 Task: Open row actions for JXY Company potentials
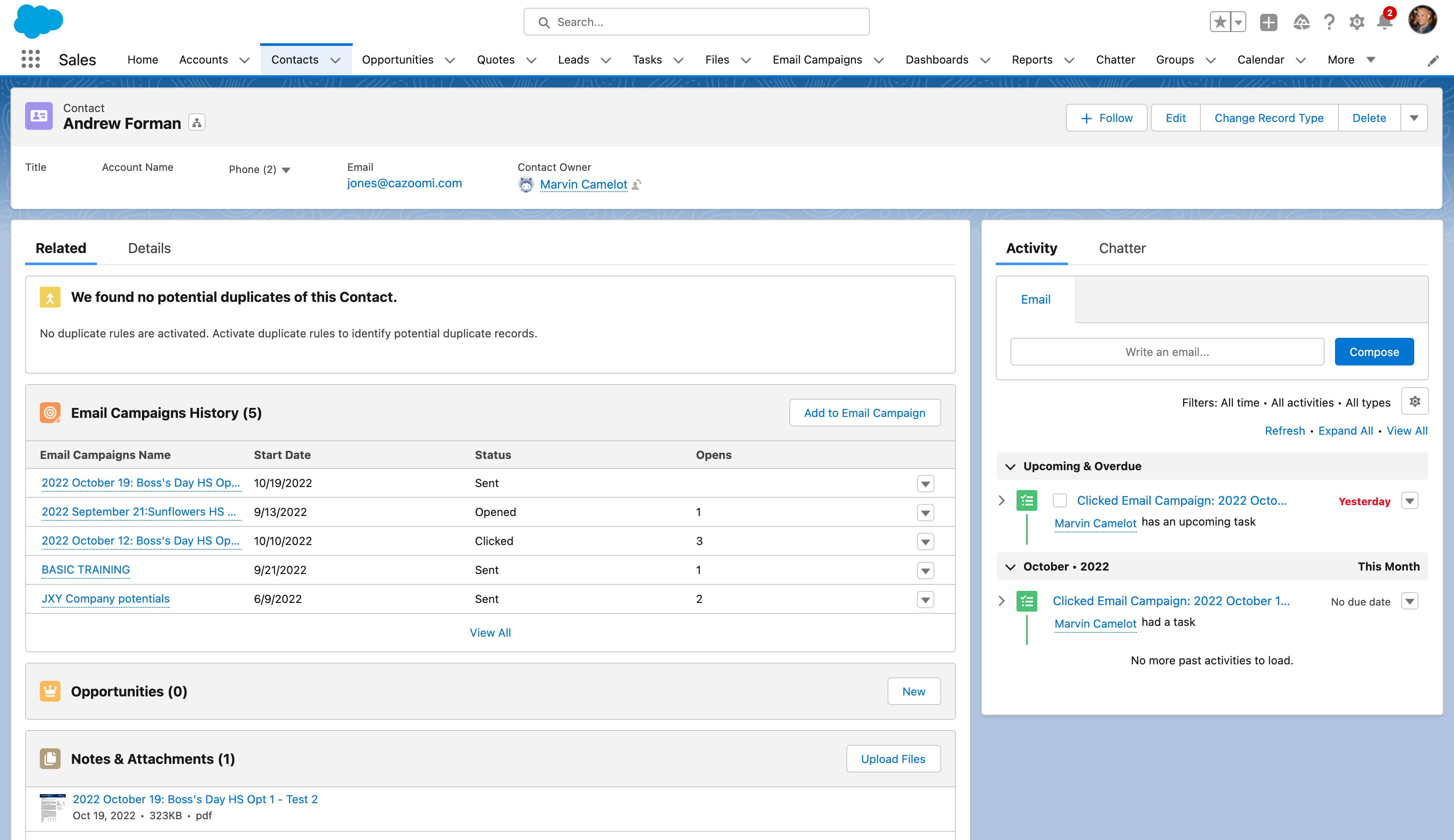pyautogui.click(x=926, y=600)
